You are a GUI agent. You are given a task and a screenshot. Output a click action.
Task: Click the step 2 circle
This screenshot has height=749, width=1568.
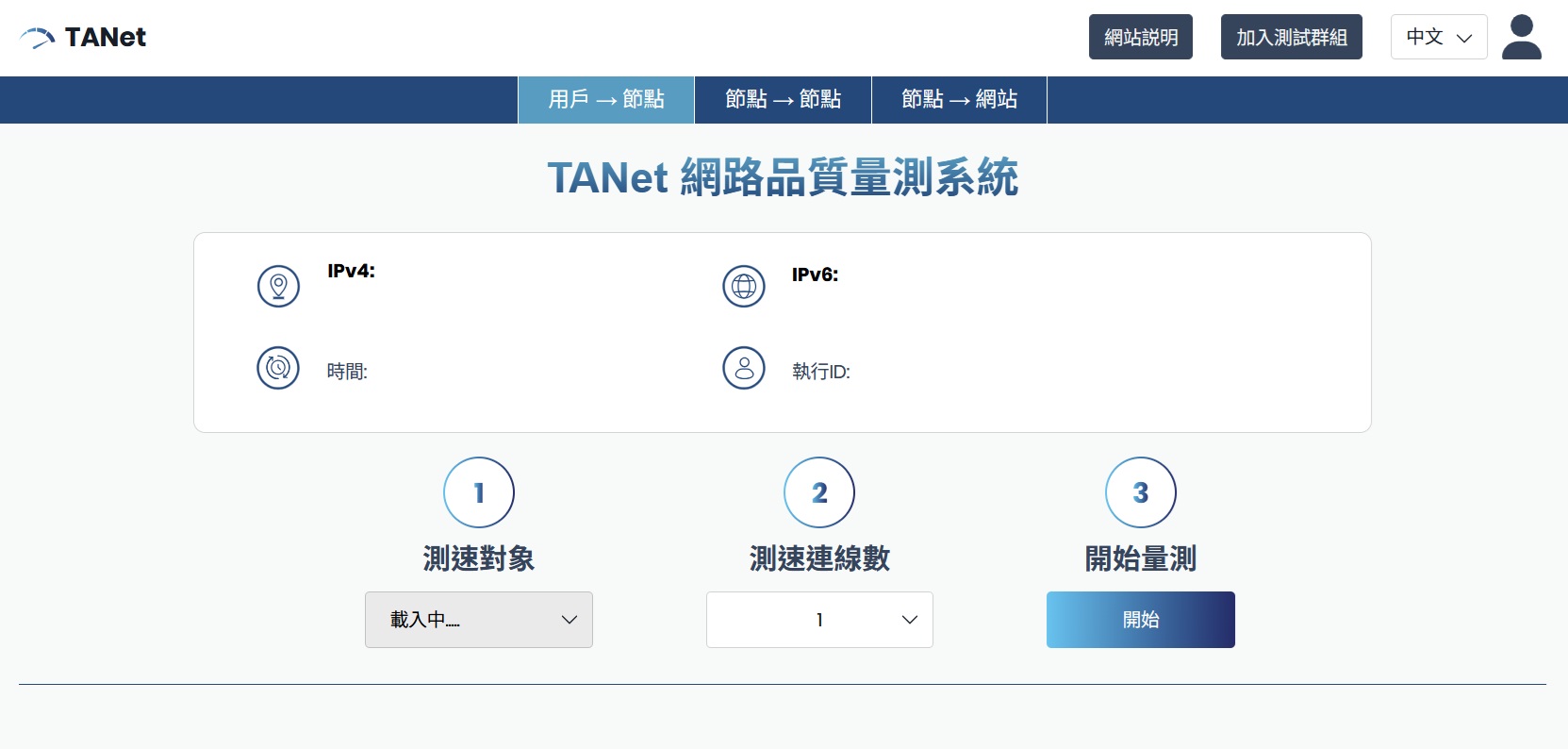(819, 492)
